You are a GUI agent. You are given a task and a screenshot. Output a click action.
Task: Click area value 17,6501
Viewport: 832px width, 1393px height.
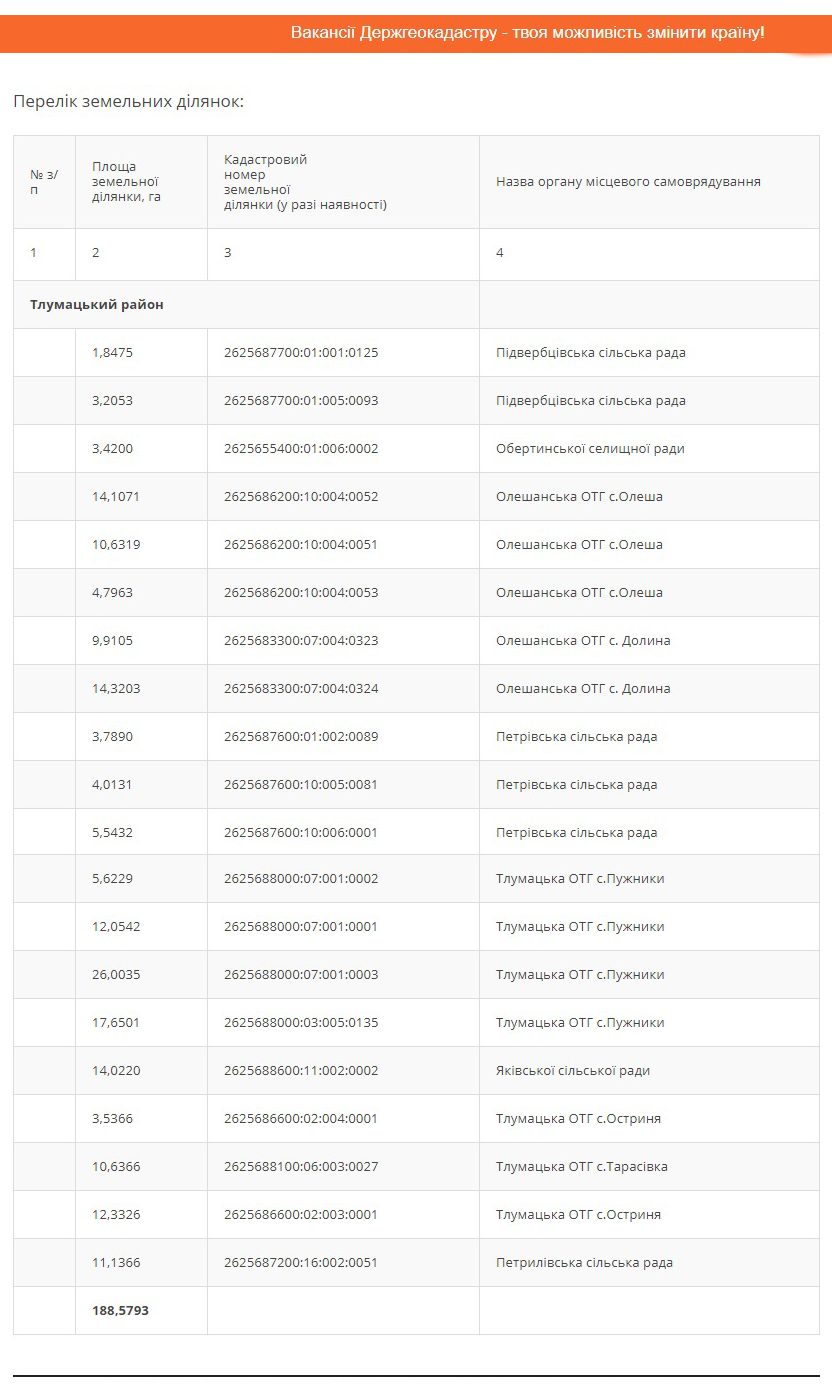click(x=112, y=1023)
